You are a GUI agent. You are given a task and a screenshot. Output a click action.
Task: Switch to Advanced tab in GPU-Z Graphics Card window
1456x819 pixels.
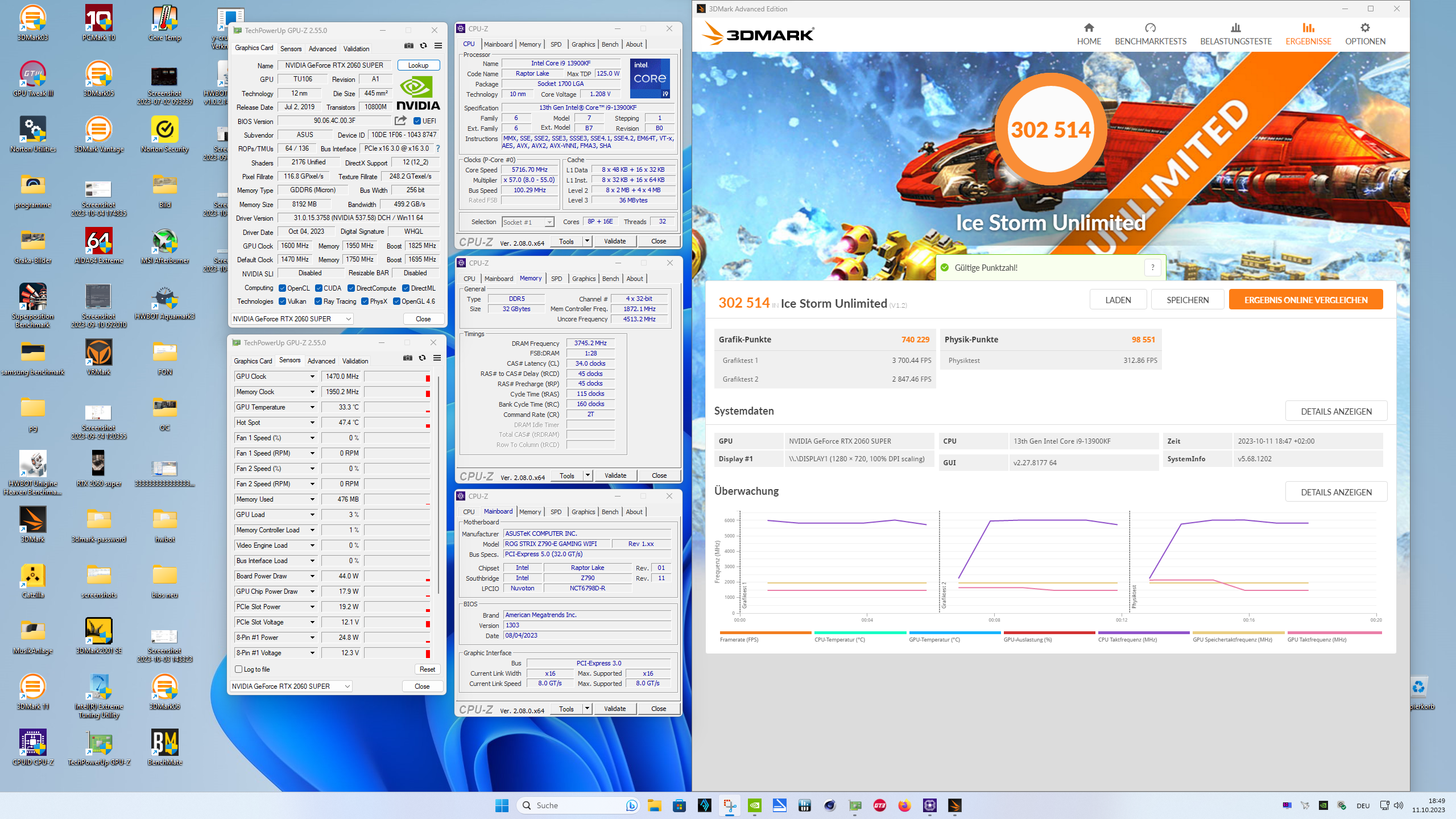(x=322, y=49)
